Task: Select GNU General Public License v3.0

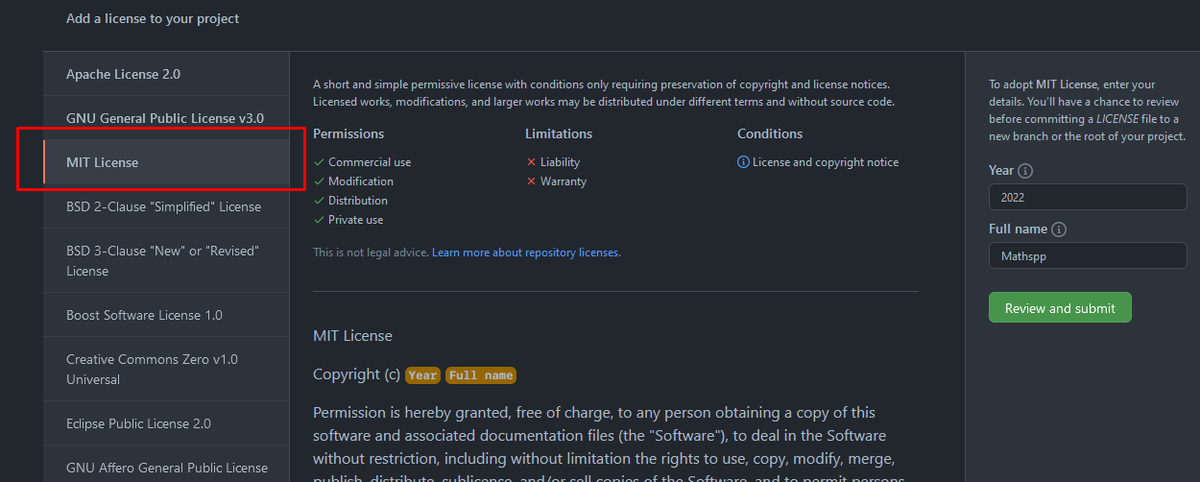Action: pos(166,118)
